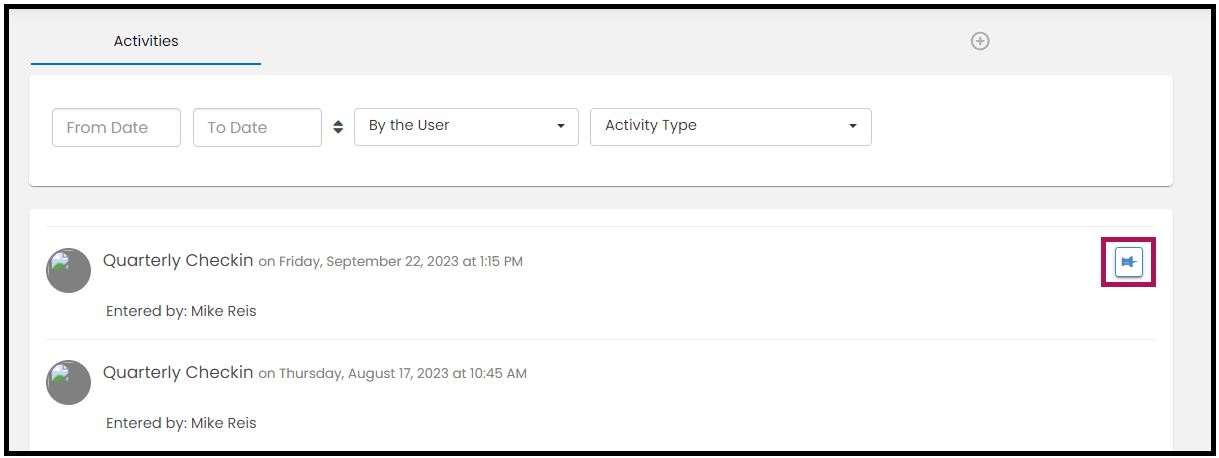Viewport: 1219px width, 458px height.
Task: Click the By the User dropdown arrow
Action: tap(561, 127)
